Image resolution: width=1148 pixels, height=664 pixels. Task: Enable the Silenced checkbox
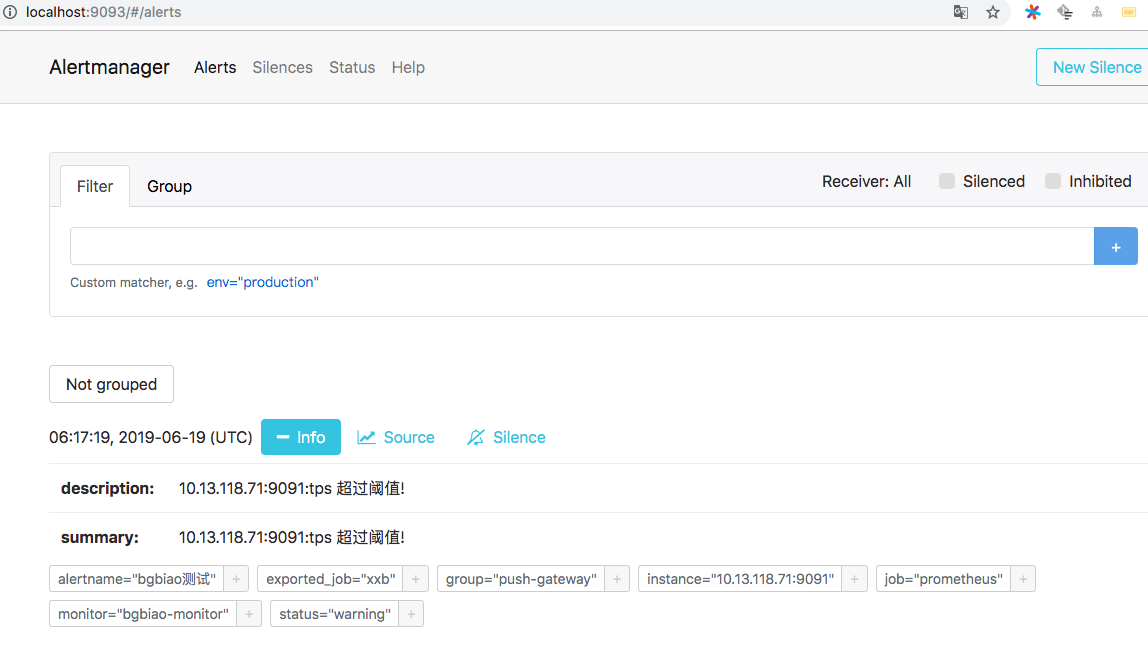coord(947,182)
